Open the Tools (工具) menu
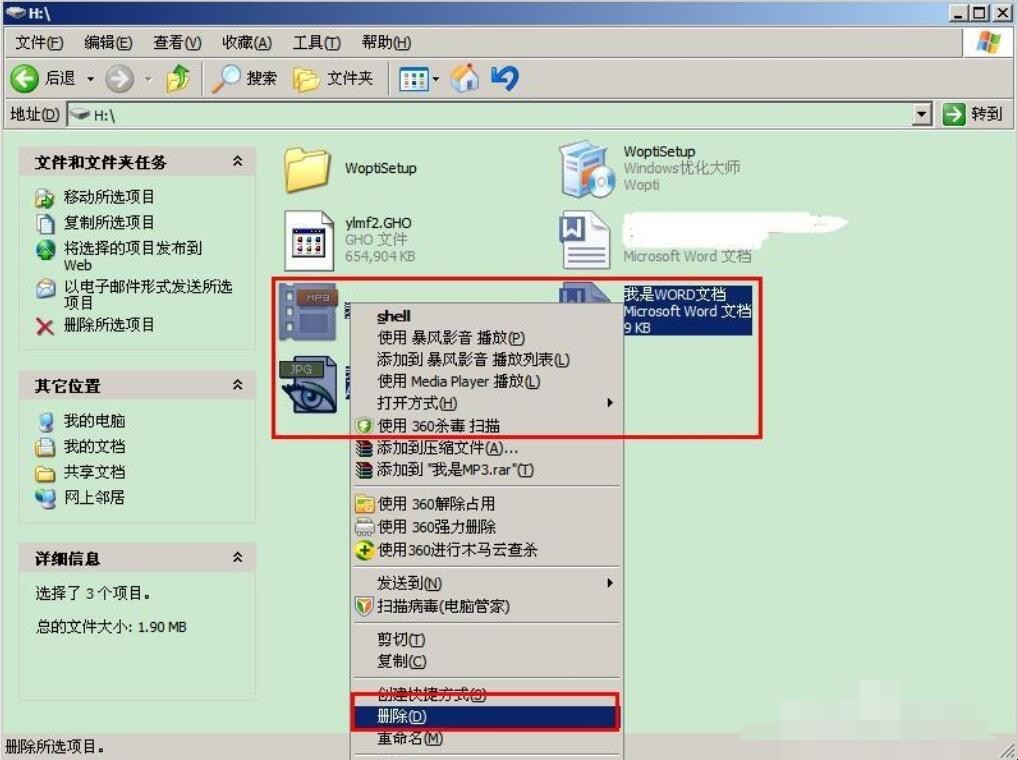The image size is (1018, 760). (316, 42)
